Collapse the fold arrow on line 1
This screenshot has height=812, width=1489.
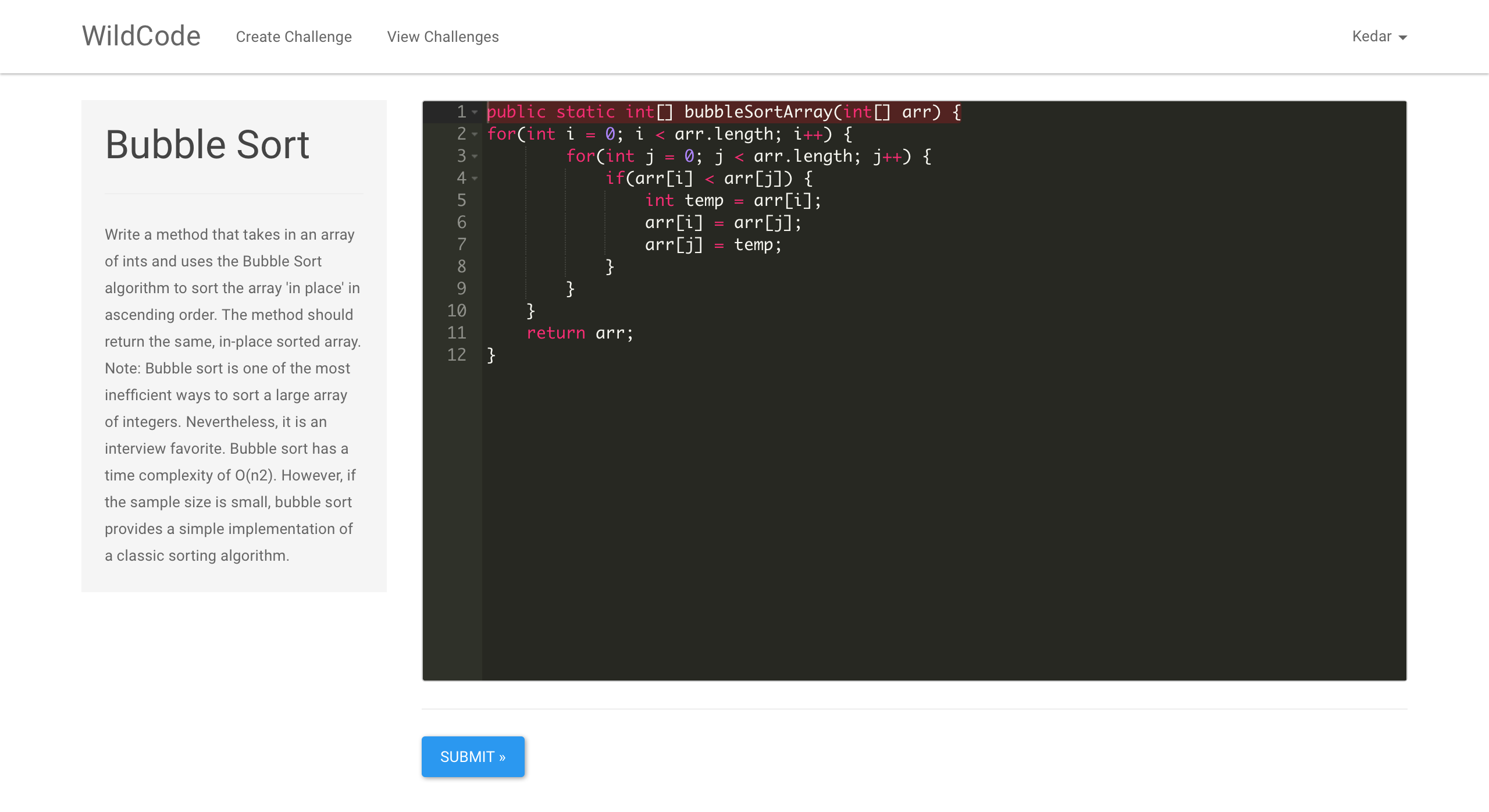[x=475, y=112]
